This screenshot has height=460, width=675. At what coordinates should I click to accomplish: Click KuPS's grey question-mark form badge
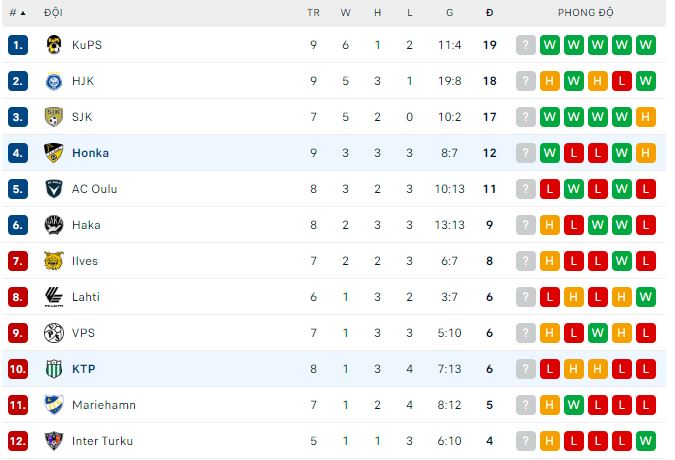pos(526,45)
